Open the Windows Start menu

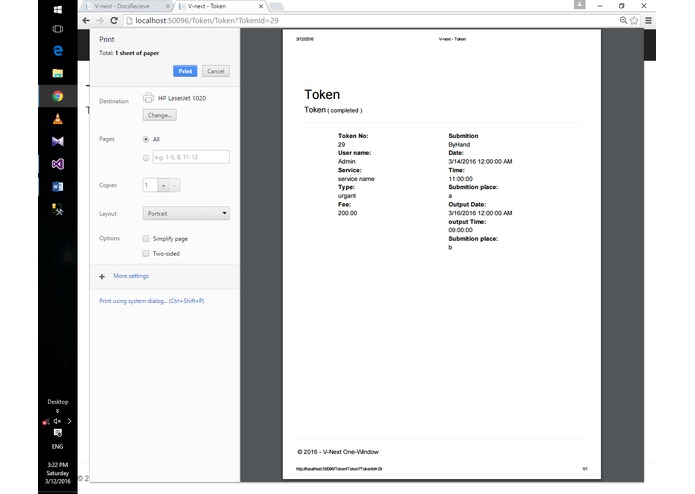[x=58, y=9]
